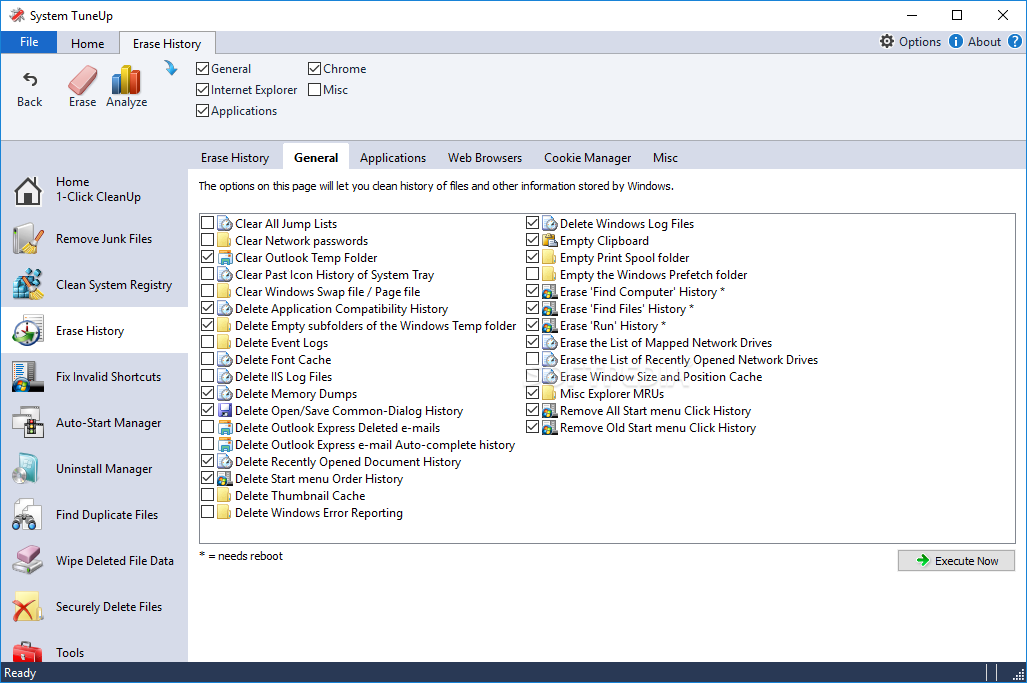
Task: Uncheck the Internet Explorer checkbox
Action: [202, 89]
